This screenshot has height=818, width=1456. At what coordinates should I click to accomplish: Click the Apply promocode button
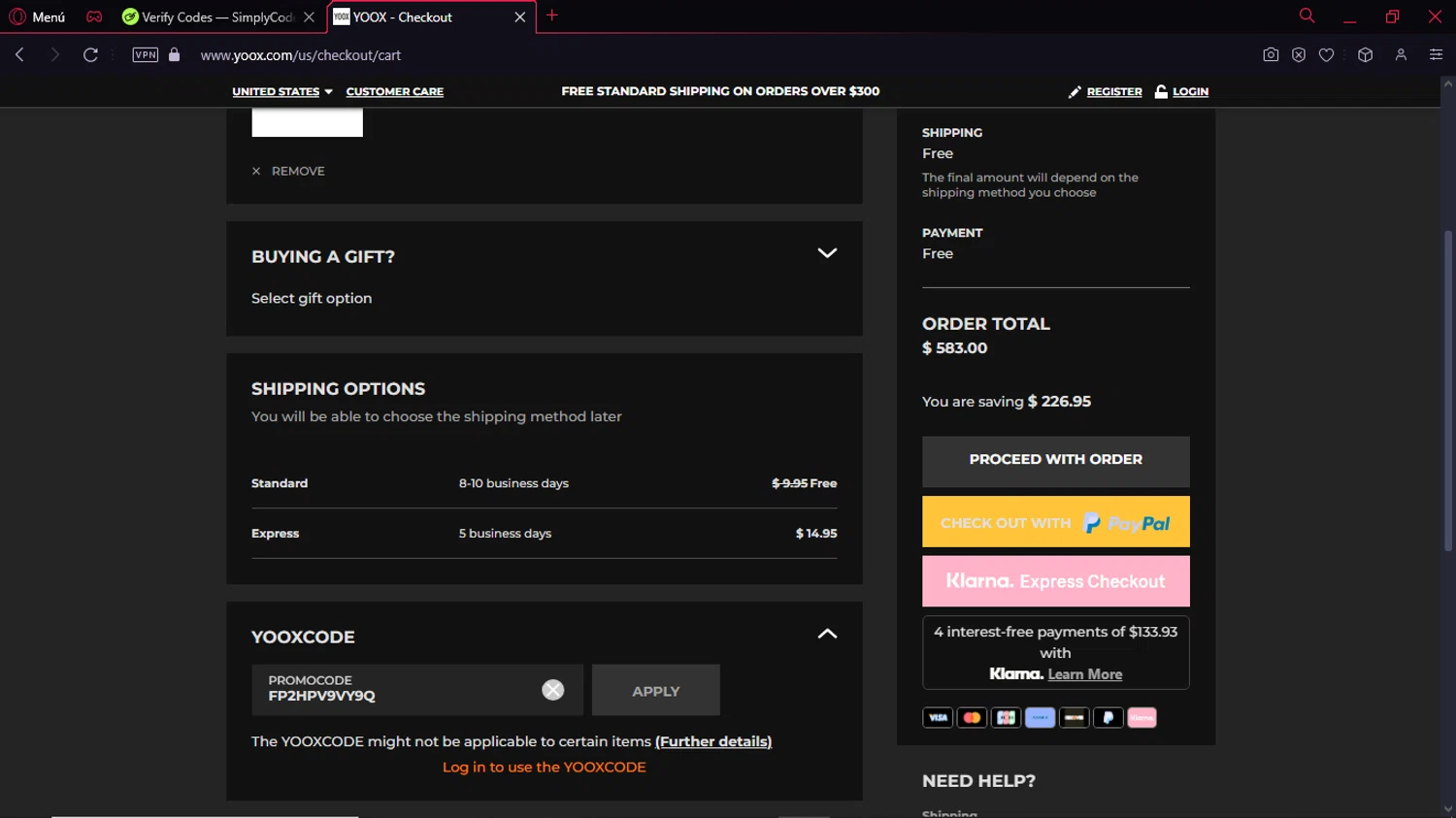[656, 690]
